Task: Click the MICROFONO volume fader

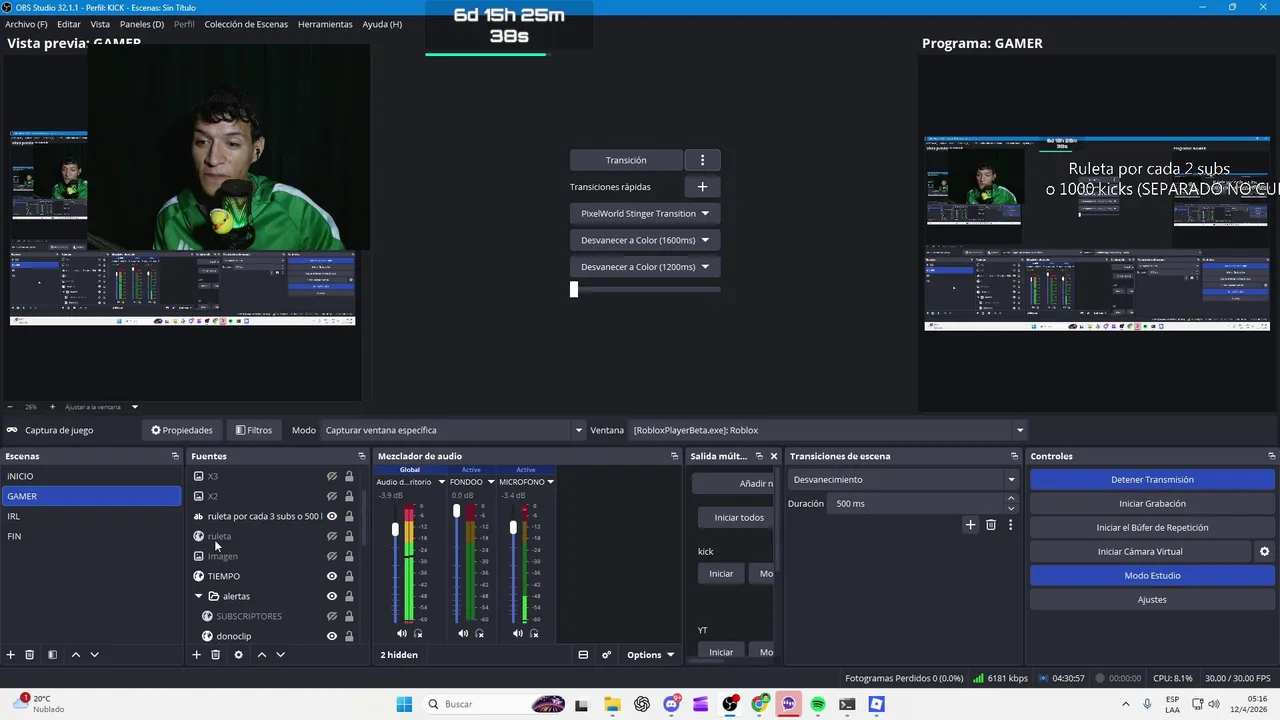Action: click(513, 528)
